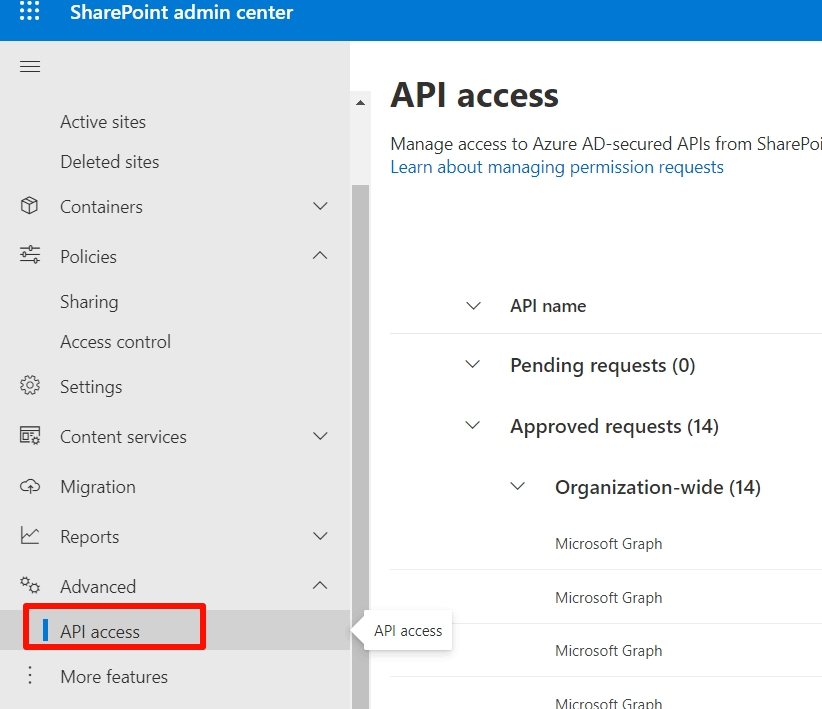Open the Access control page
Image resolution: width=822 pixels, height=709 pixels.
pyautogui.click(x=115, y=342)
